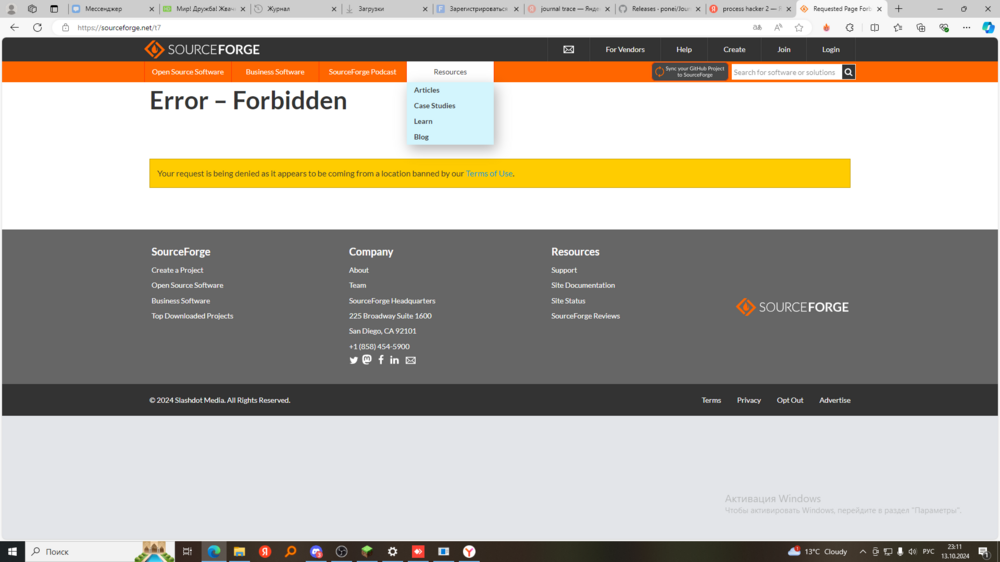Open the envelope newsletter icon in header

(568, 49)
